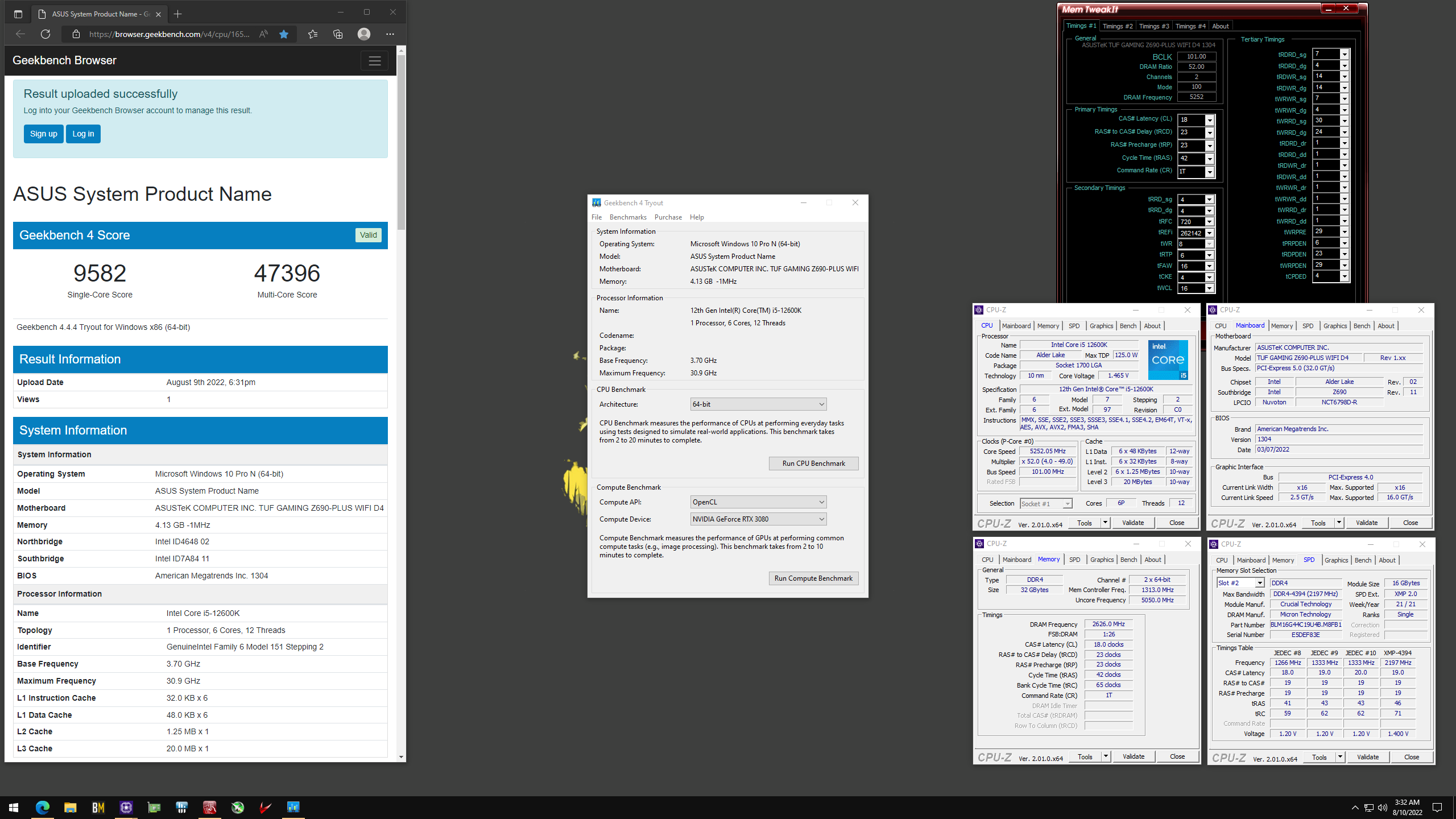The height and width of the screenshot is (819, 1456).
Task: Open the tREFI value dropdown
Action: [1210, 233]
